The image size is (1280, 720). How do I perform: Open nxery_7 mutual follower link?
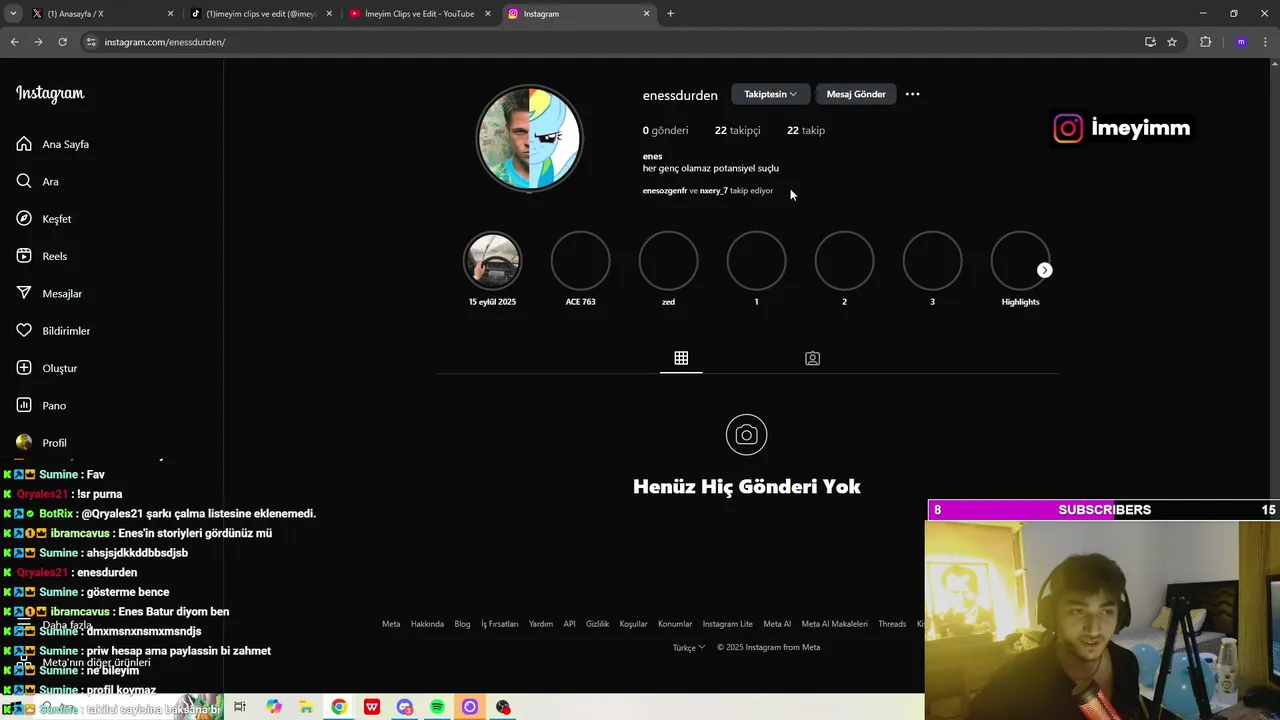coord(714,190)
